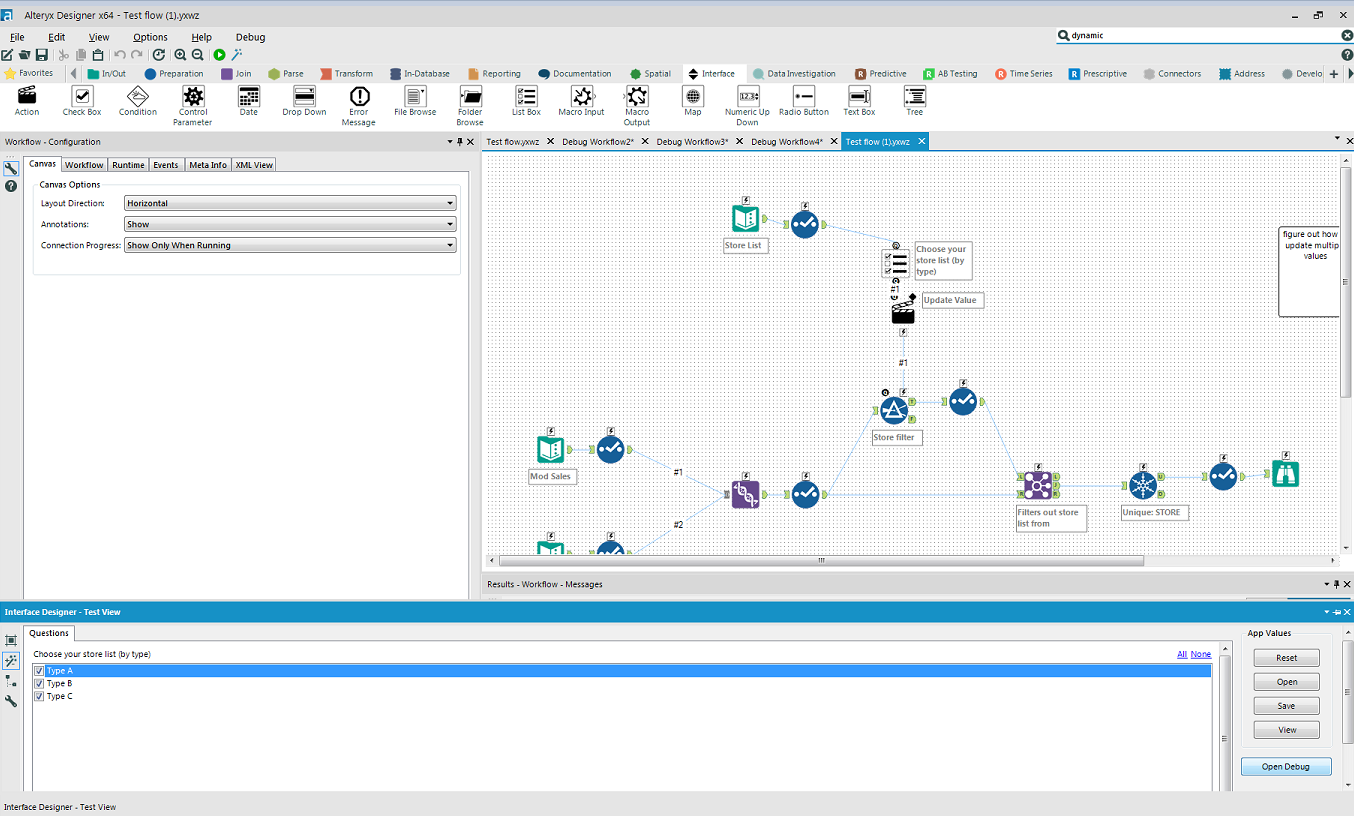This screenshot has width=1354, height=816.
Task: Open the Predictive tool category
Action: pos(881,74)
